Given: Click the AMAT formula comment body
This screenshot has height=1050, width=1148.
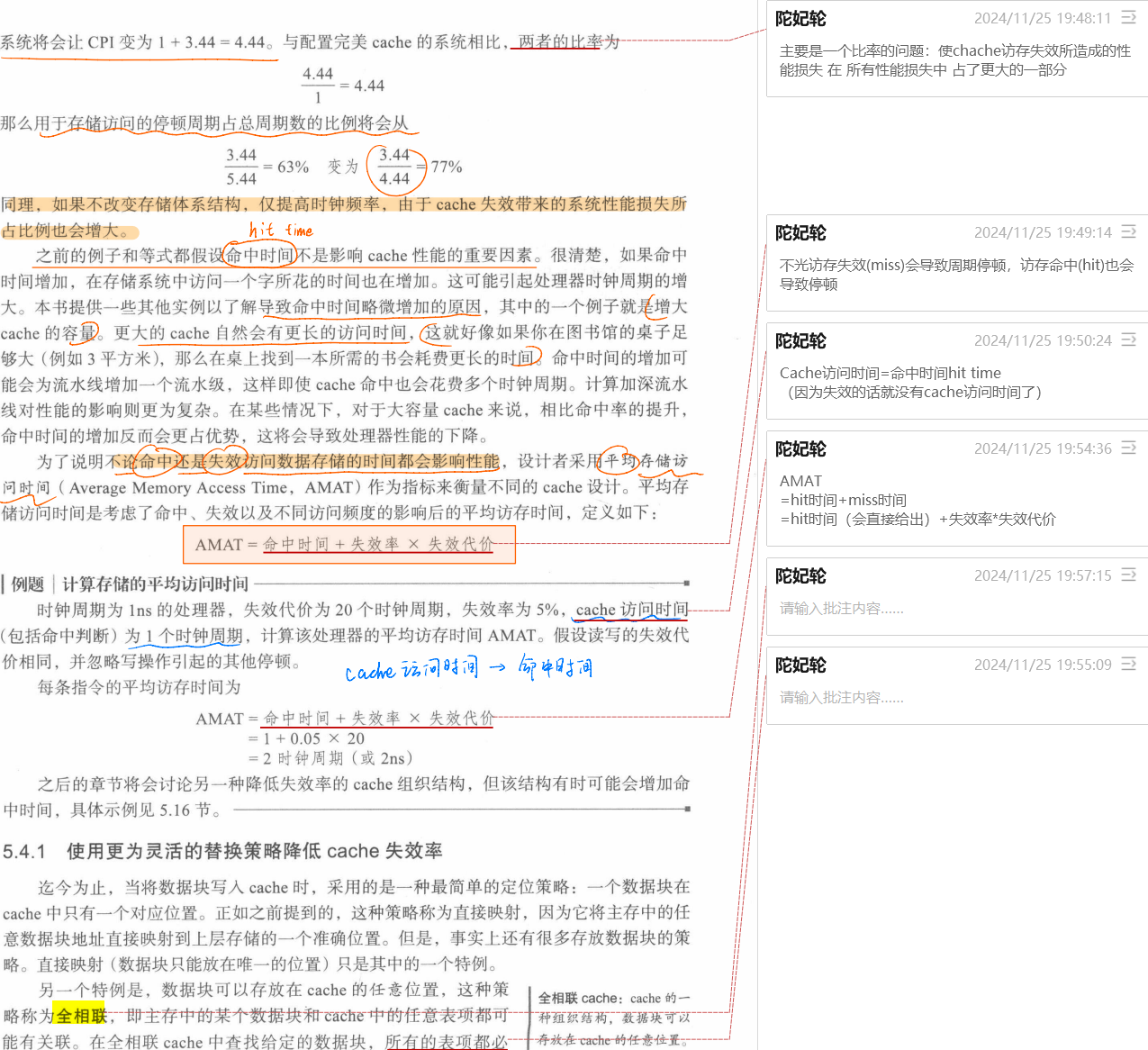Looking at the screenshot, I should coord(917,501).
